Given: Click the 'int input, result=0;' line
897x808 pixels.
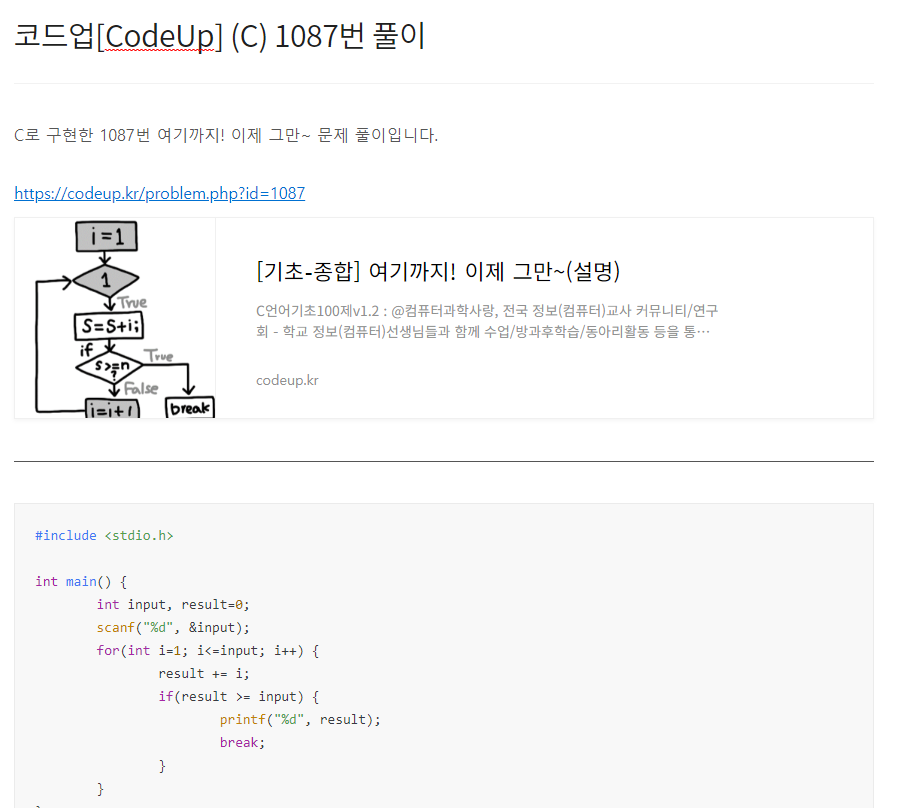Looking at the screenshot, I should (x=173, y=605).
